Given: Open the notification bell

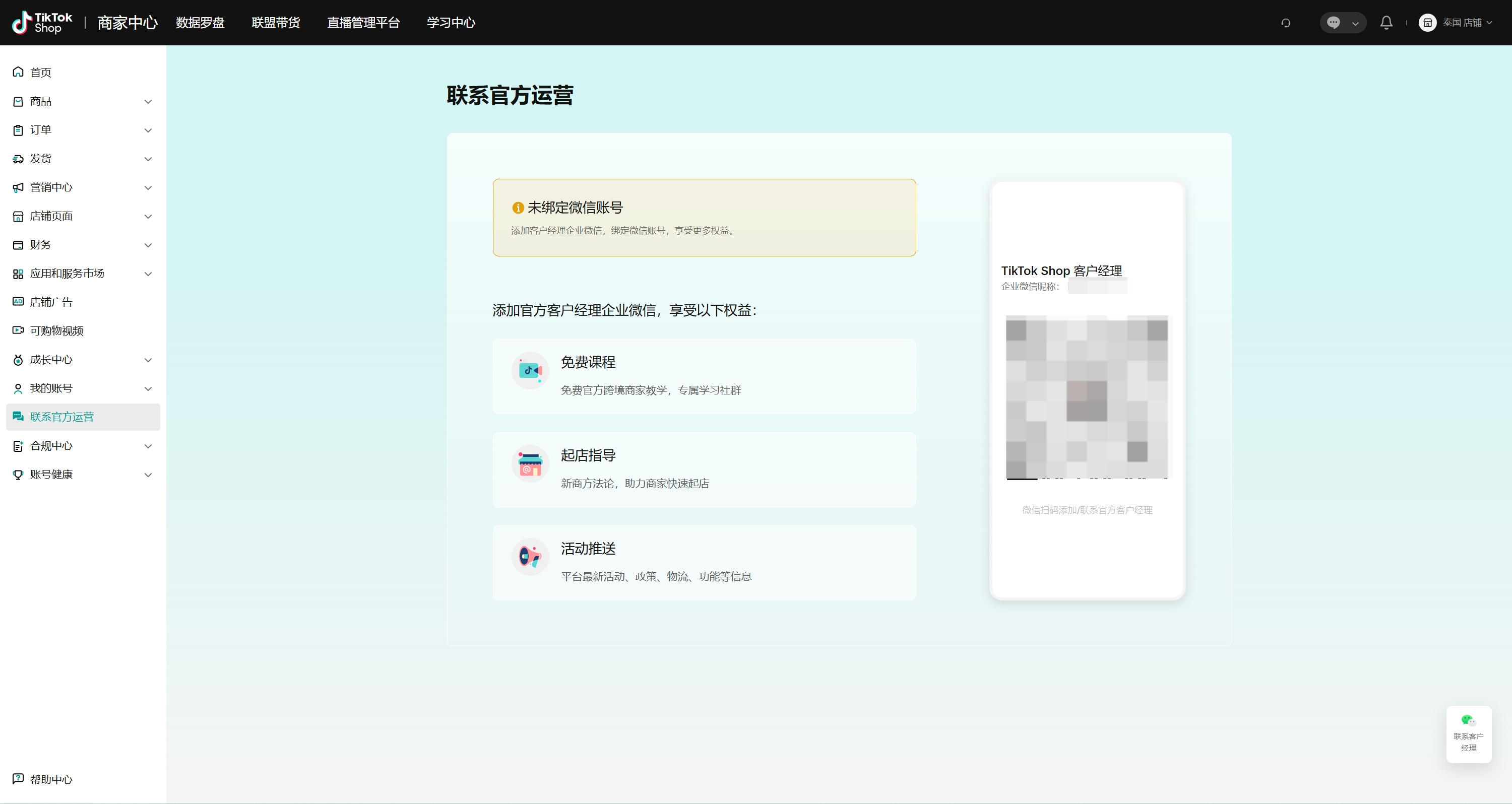Looking at the screenshot, I should point(1386,23).
